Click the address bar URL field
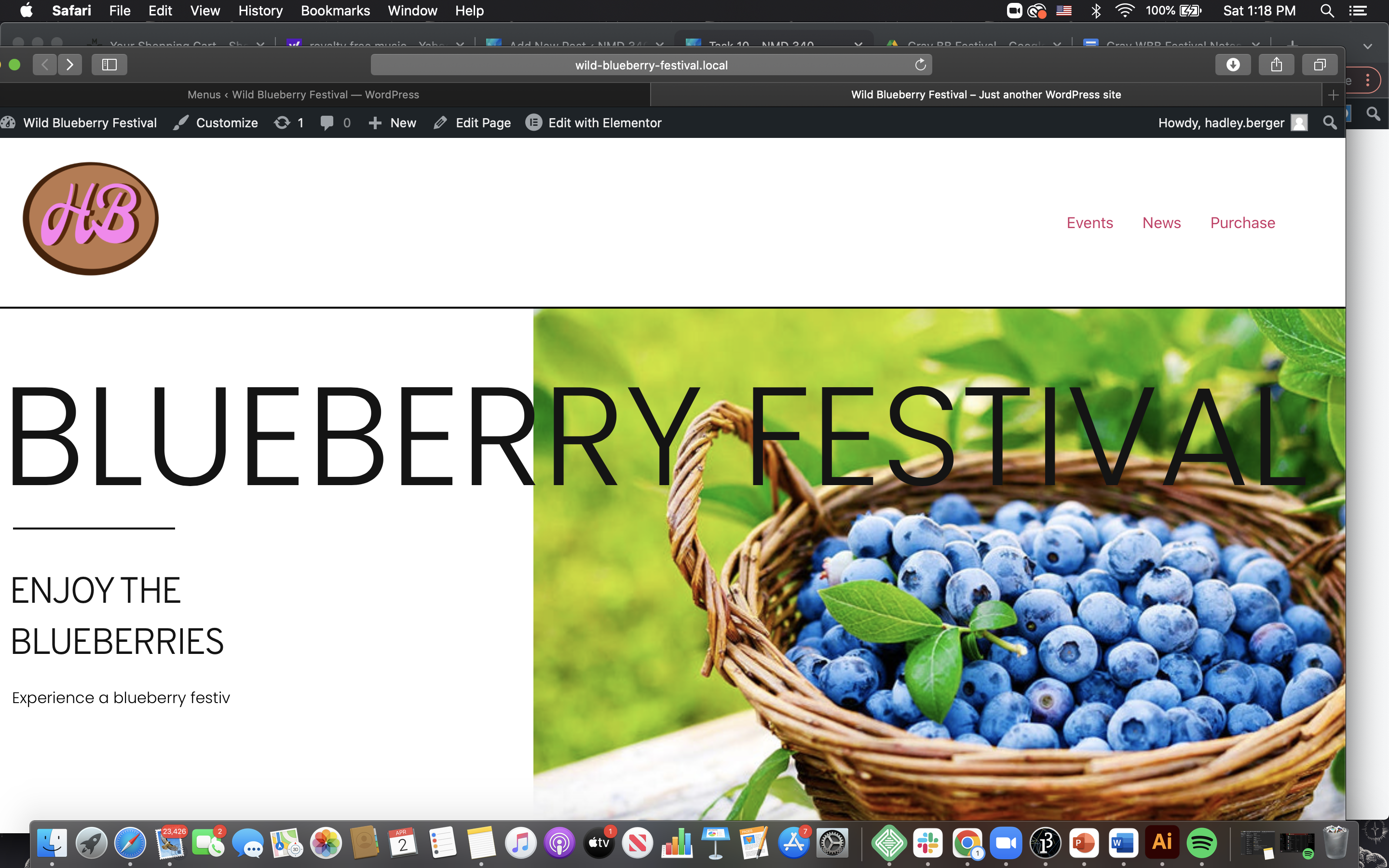Viewport: 1389px width, 868px height. click(x=651, y=65)
